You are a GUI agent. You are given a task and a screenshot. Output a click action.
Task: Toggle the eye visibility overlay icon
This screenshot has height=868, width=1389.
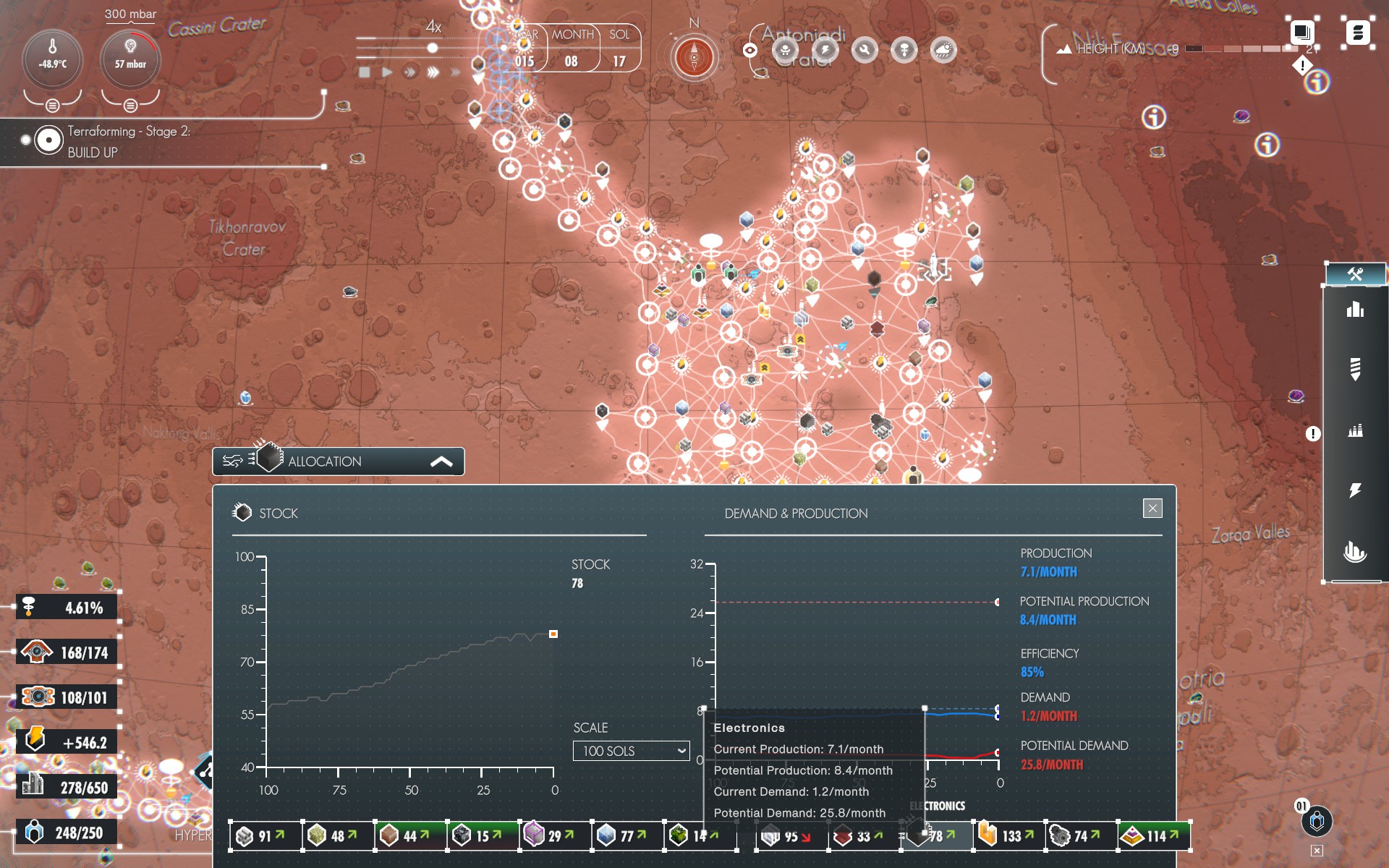(750, 50)
